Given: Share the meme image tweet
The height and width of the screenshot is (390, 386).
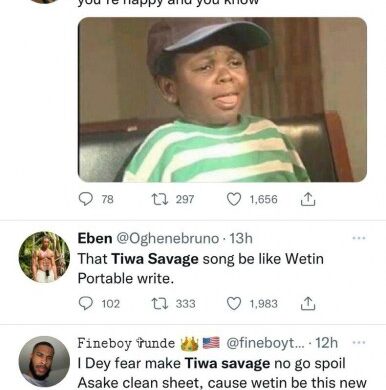Looking at the screenshot, I should 307,199.
